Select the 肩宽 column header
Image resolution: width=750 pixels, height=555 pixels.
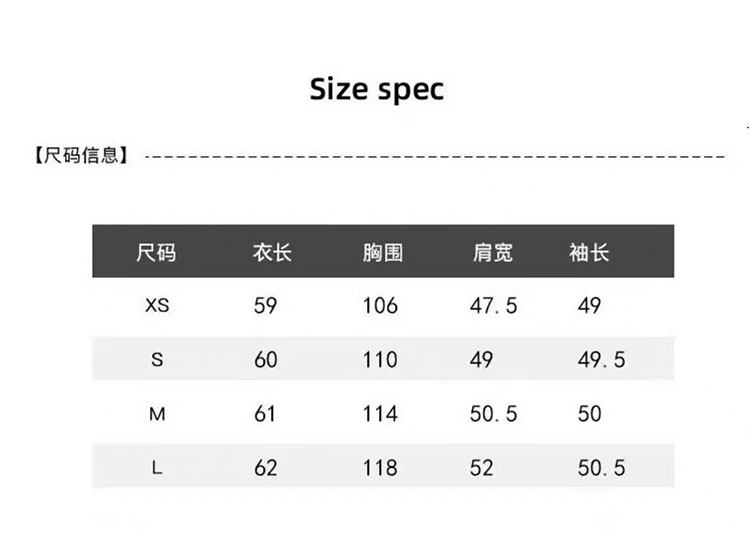(x=492, y=252)
